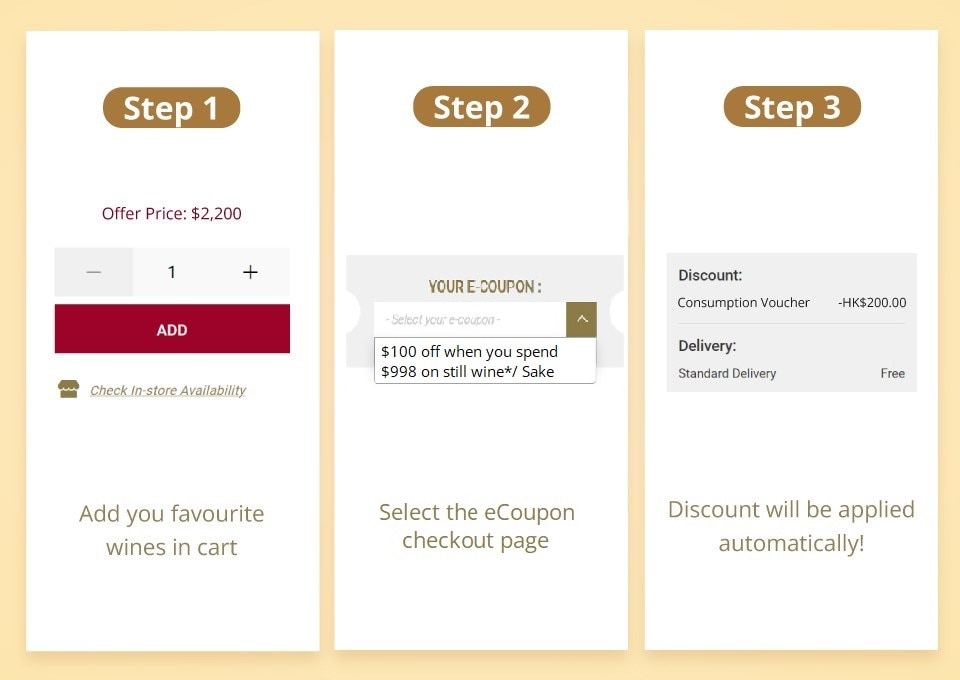The image size is (960, 680).
Task: Click 'Add you favourite wines in cart' caption
Action: pos(171,530)
